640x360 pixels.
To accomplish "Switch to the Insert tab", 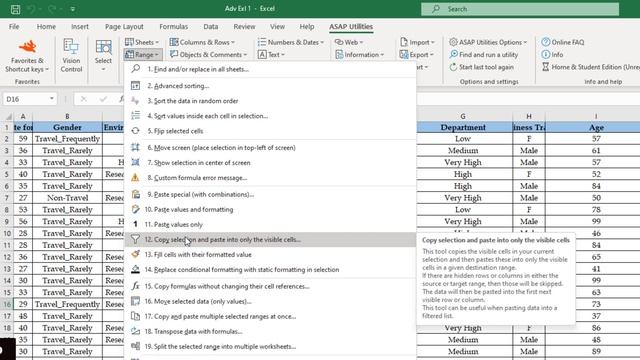I will (80, 27).
